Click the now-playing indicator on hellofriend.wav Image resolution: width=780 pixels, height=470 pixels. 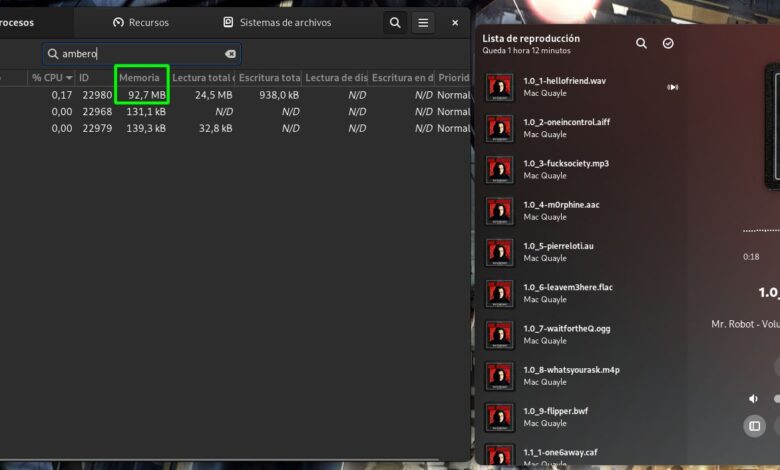672,87
